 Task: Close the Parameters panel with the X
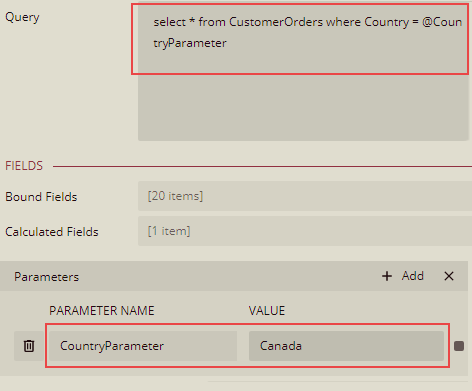tap(449, 276)
